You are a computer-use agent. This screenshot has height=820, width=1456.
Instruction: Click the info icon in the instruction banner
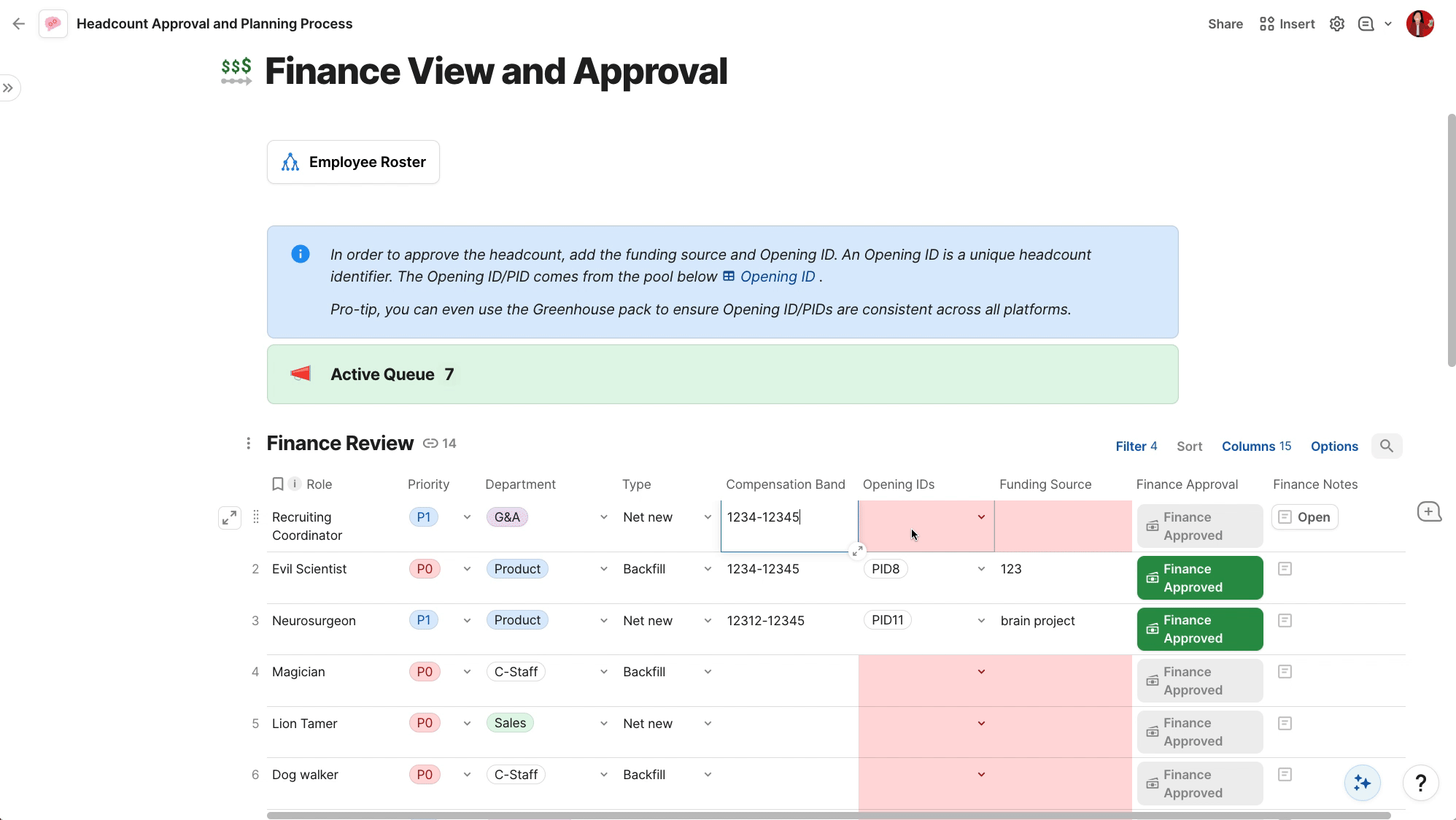[300, 253]
